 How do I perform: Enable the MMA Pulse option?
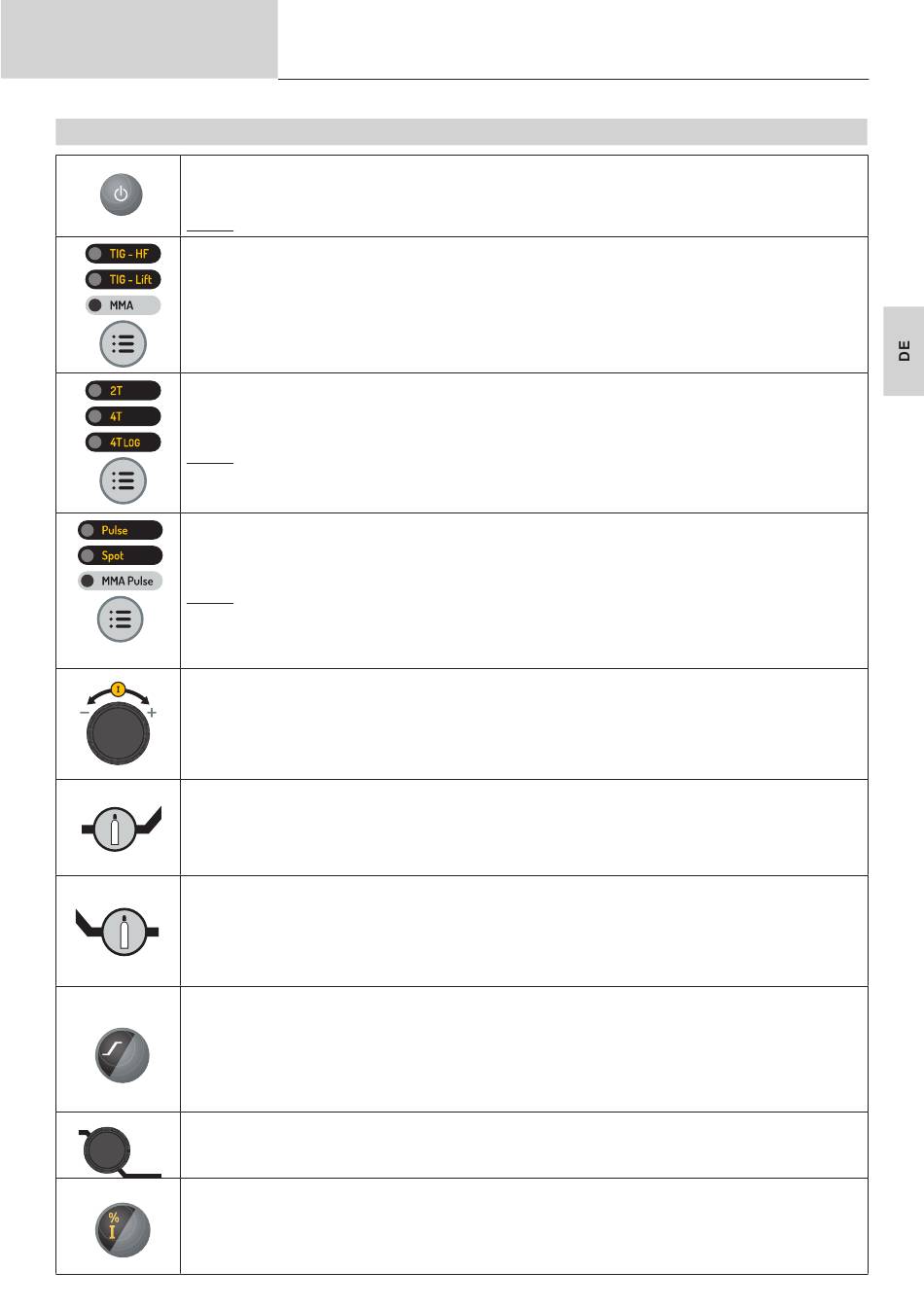pos(121,581)
